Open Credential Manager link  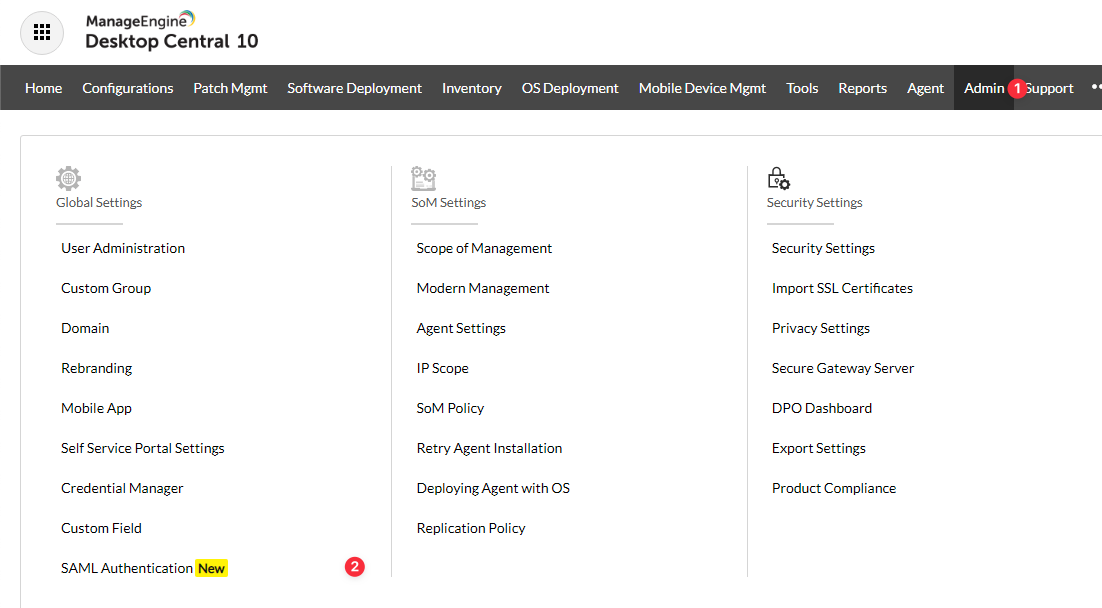coord(122,488)
